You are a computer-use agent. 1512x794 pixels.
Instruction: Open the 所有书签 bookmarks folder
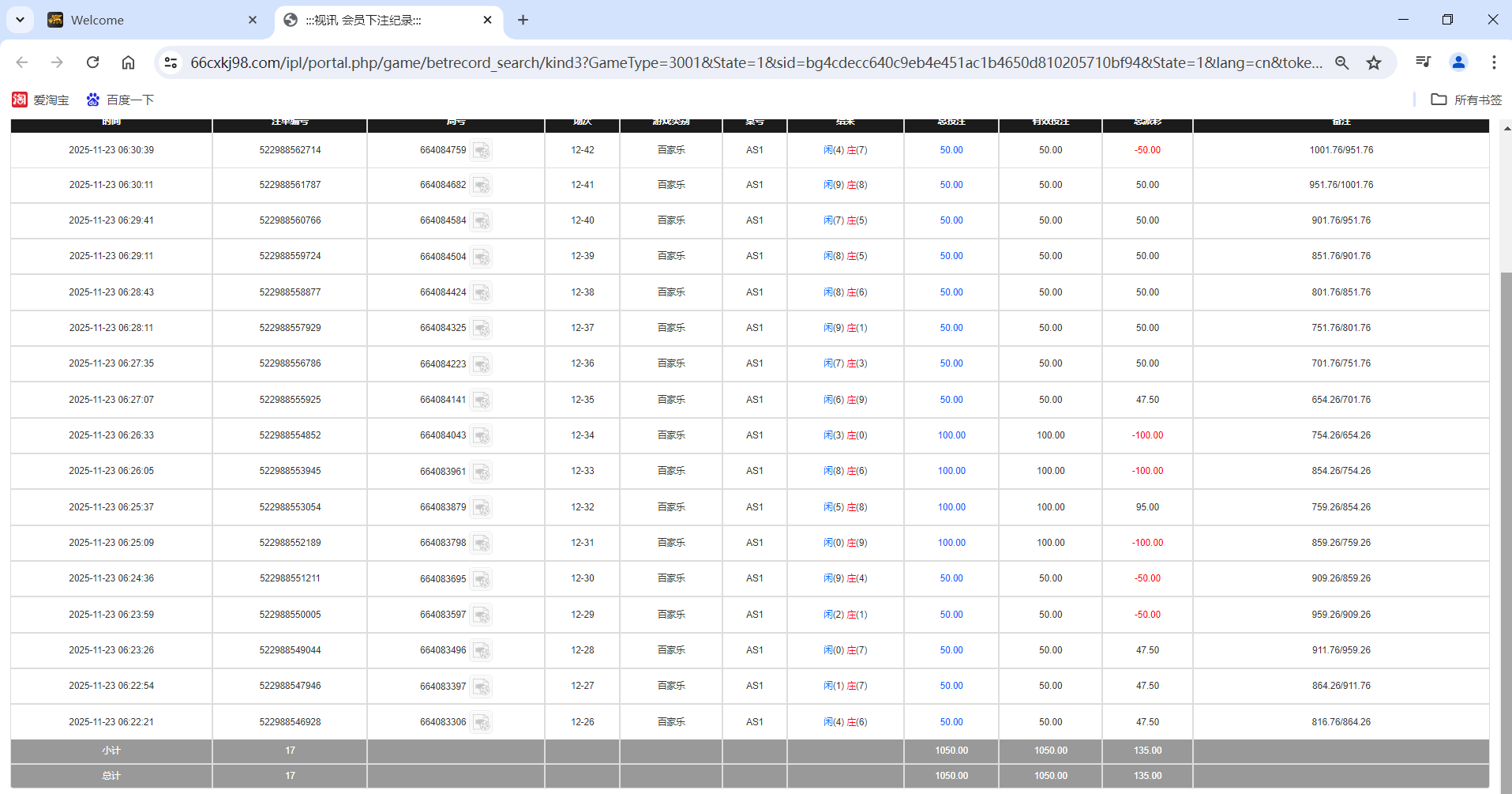pyautogui.click(x=1466, y=100)
